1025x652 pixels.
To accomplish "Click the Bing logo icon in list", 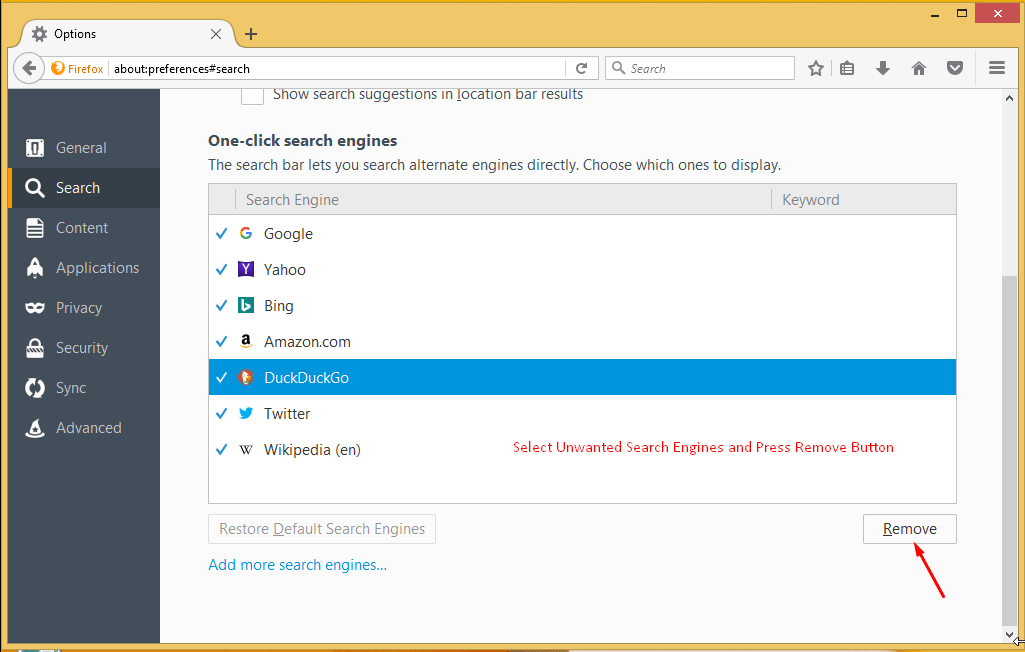I will [x=246, y=305].
